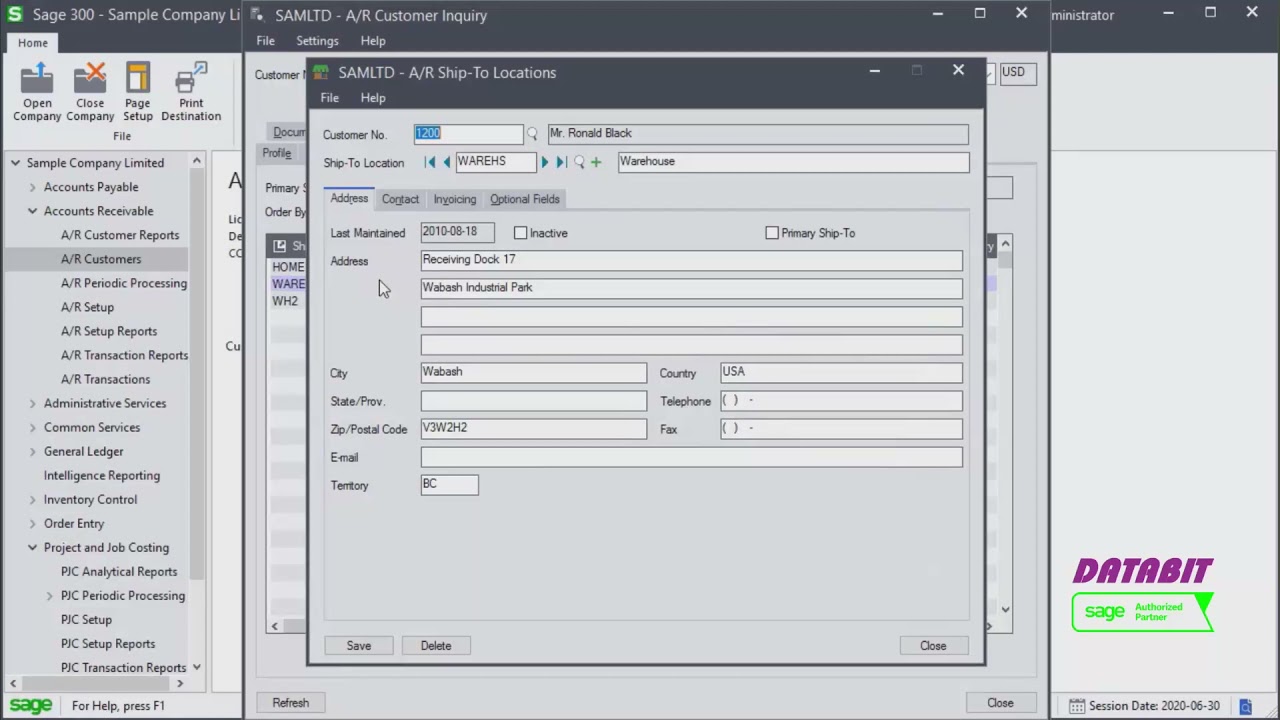1280x720 pixels.
Task: Click the Ship-To grid vertical scrollbar
Action: click(1005, 427)
